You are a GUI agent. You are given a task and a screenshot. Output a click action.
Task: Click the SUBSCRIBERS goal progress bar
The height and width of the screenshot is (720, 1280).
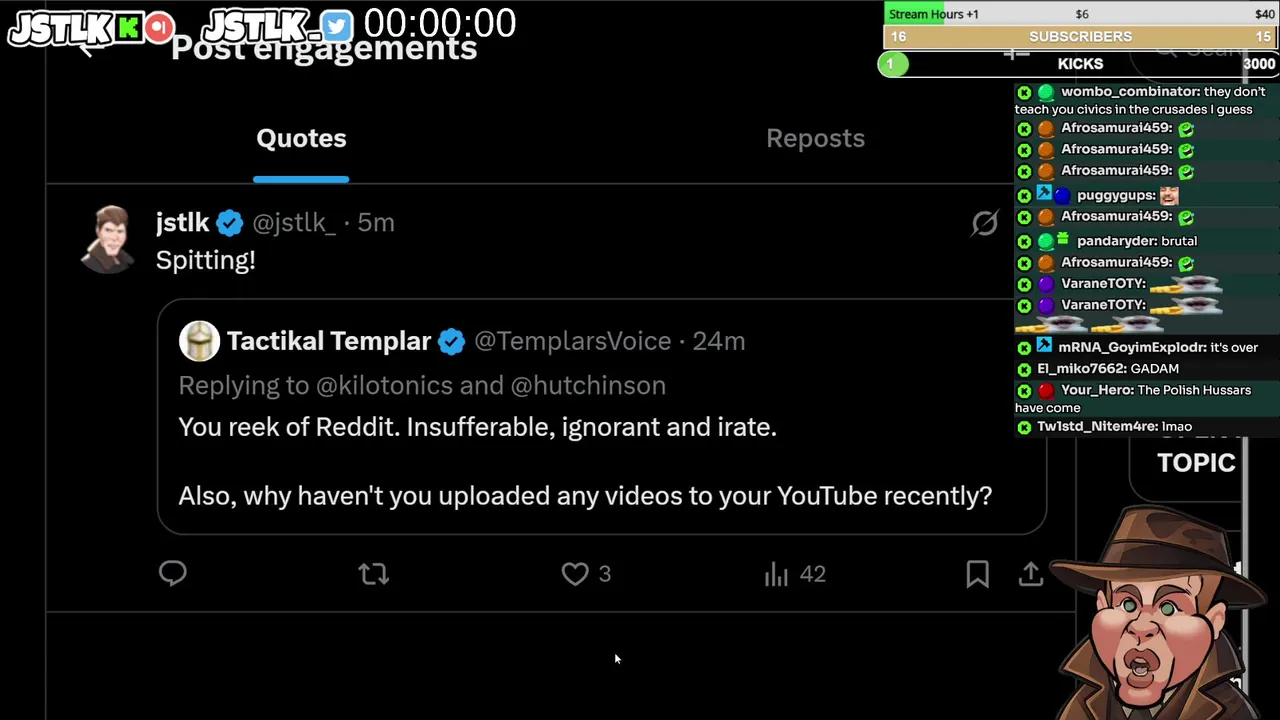coord(1080,37)
